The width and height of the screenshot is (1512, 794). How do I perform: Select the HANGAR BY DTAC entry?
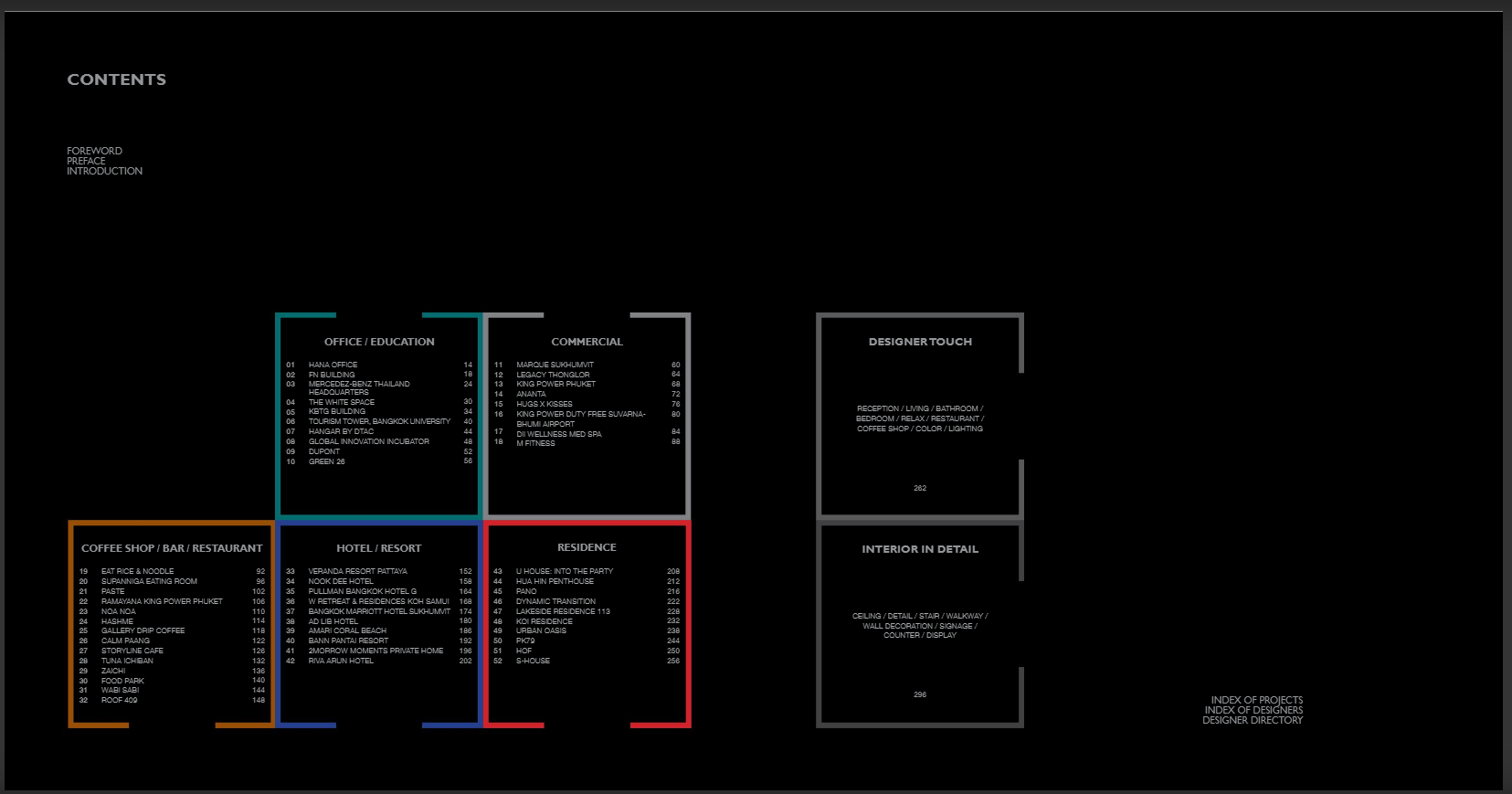[x=341, y=431]
